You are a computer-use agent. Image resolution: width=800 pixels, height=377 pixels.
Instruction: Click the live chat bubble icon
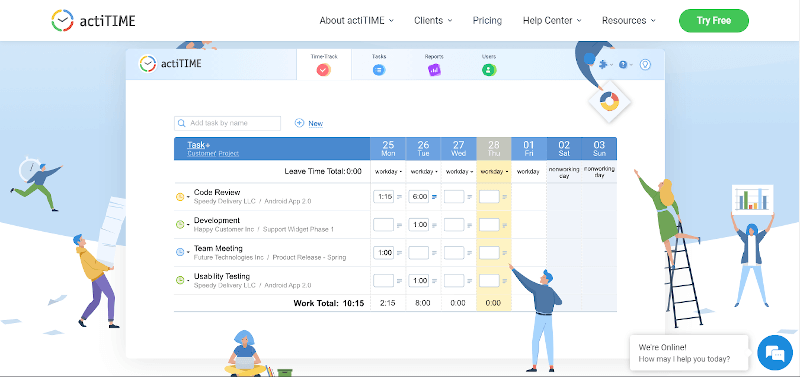774,353
